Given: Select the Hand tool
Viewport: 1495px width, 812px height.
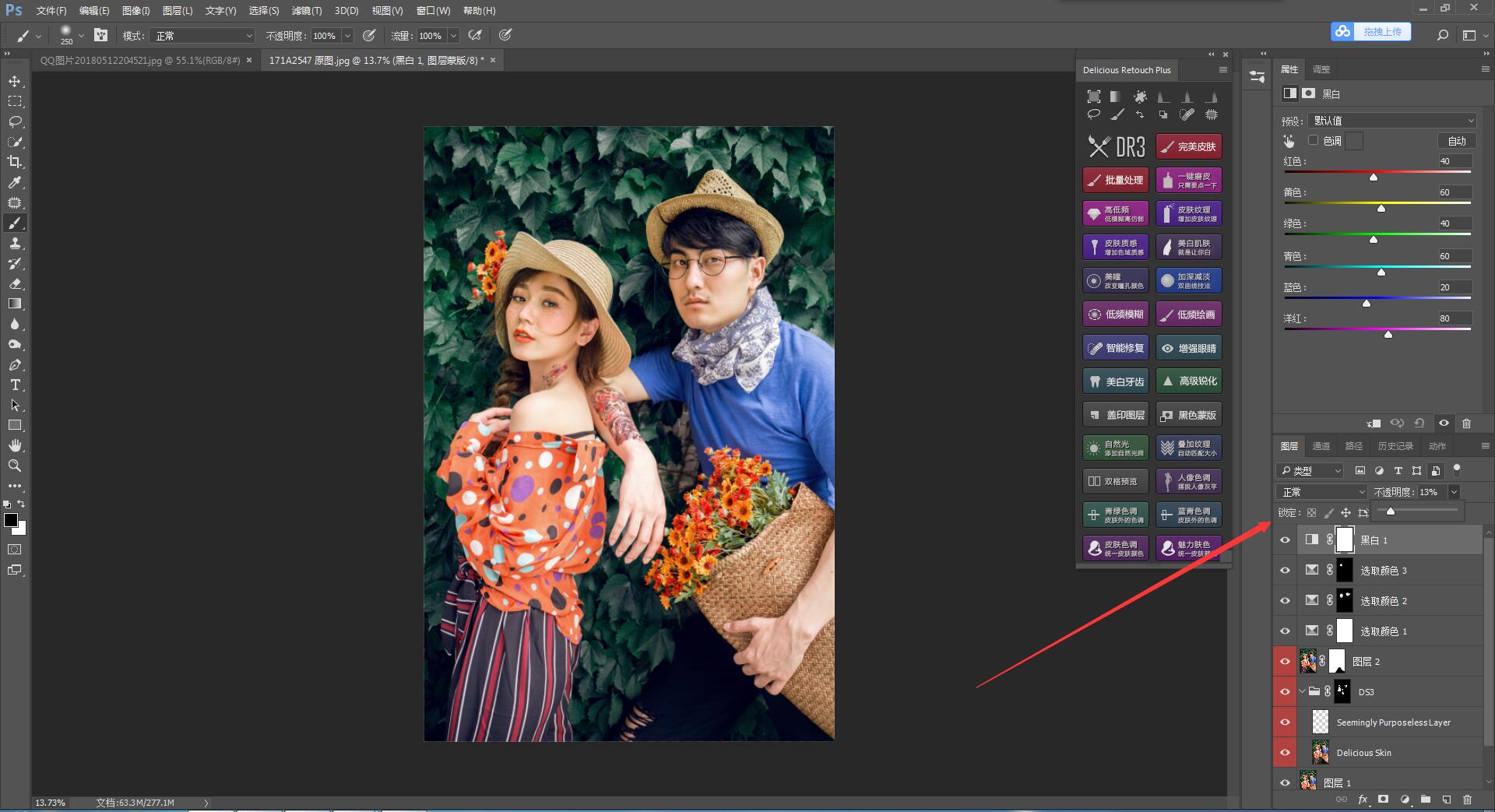Looking at the screenshot, I should tap(15, 445).
